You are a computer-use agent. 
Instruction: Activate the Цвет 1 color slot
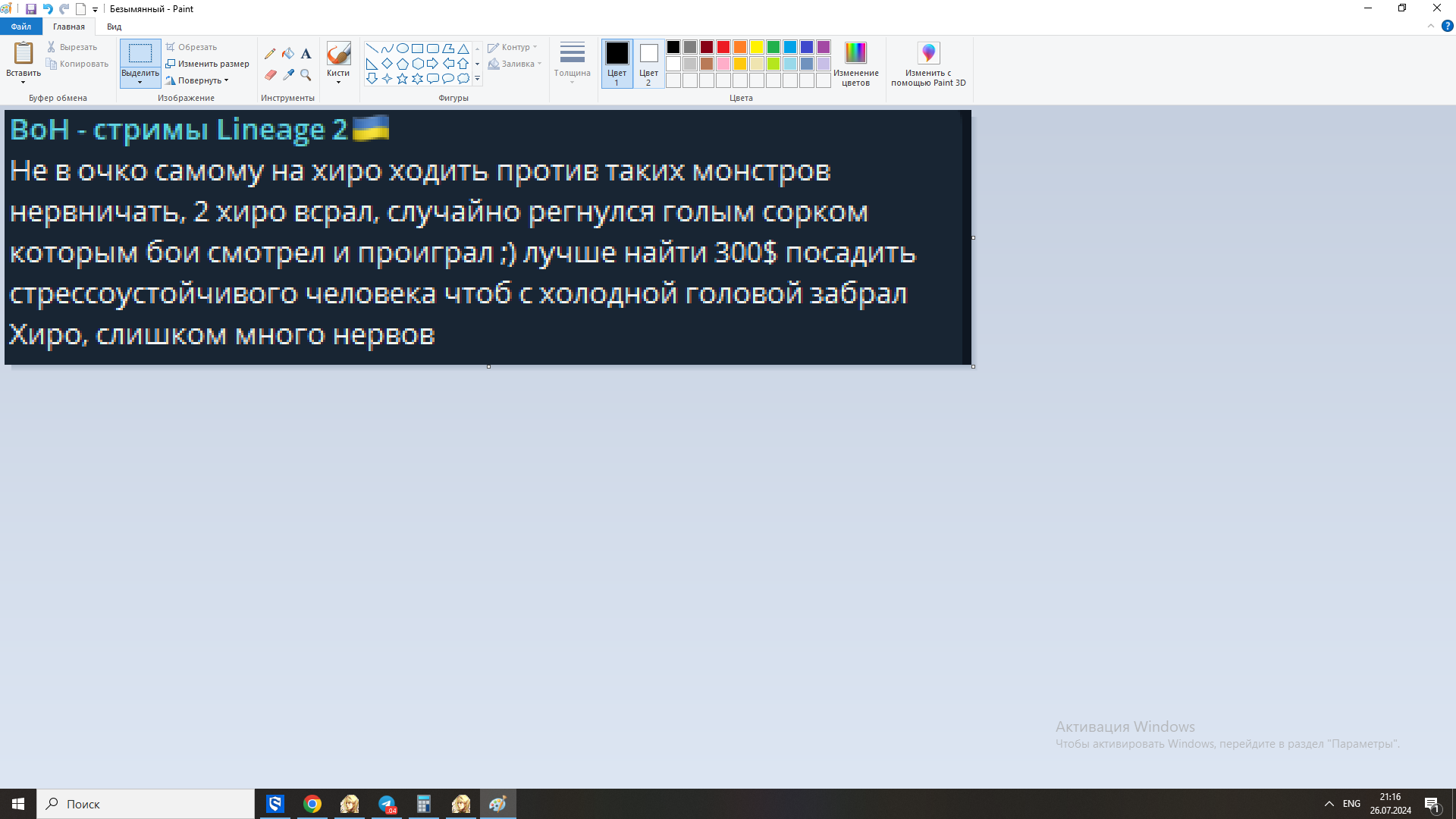tap(617, 64)
